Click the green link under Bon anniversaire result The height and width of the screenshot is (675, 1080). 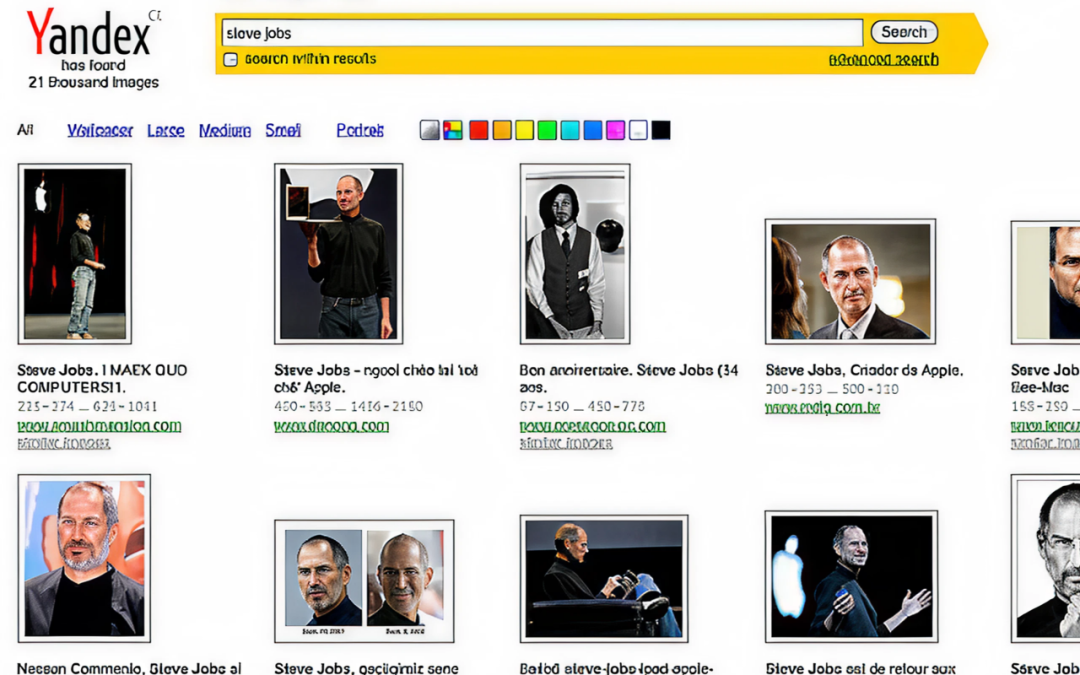click(x=592, y=426)
